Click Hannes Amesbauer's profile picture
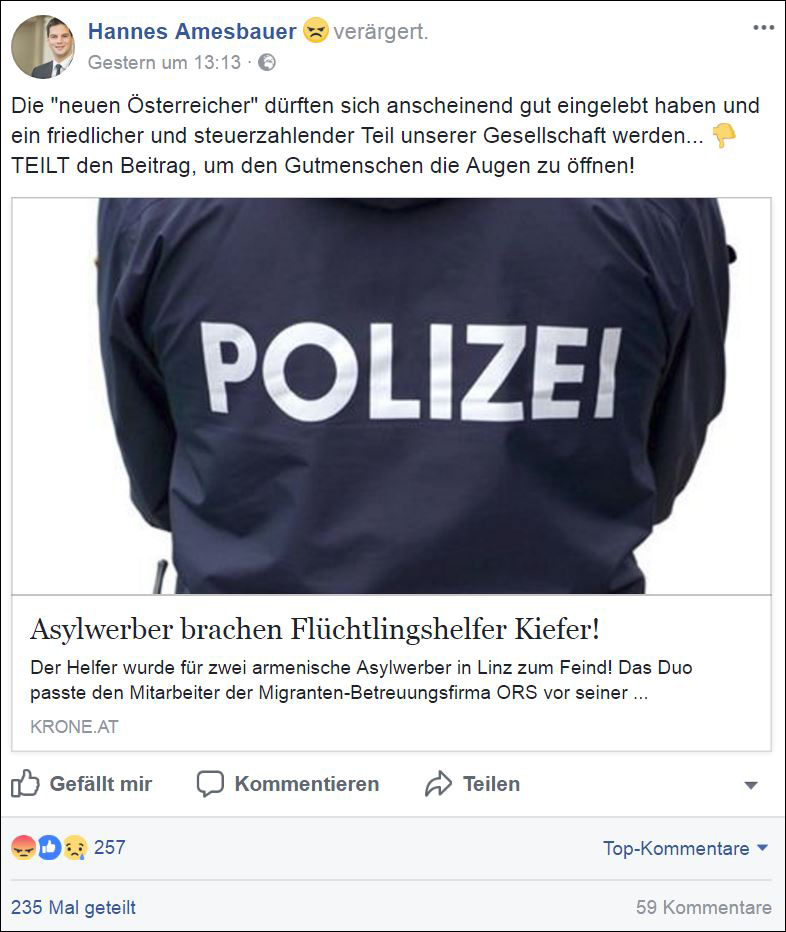The height and width of the screenshot is (932, 786). (43, 47)
